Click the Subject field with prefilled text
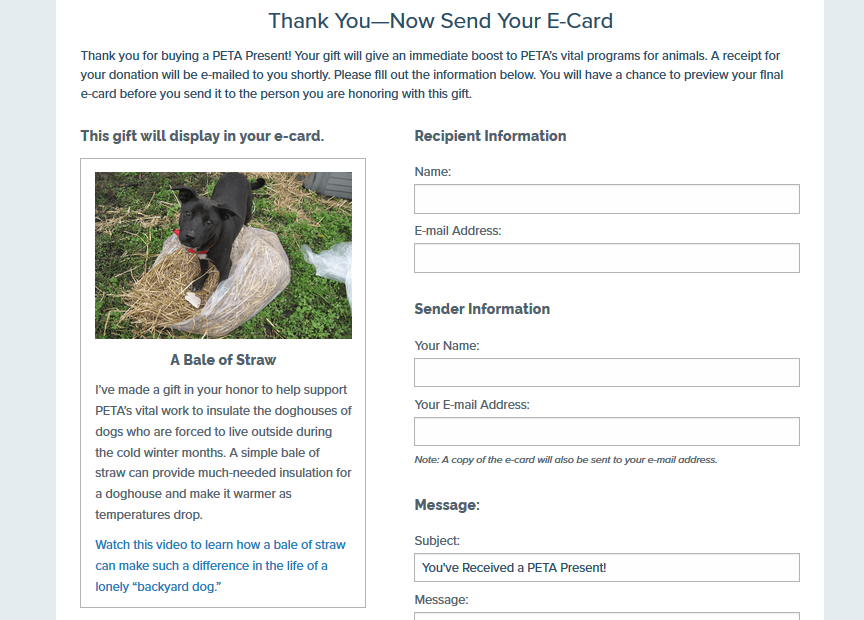Viewport: 864px width, 620px height. (x=606, y=568)
